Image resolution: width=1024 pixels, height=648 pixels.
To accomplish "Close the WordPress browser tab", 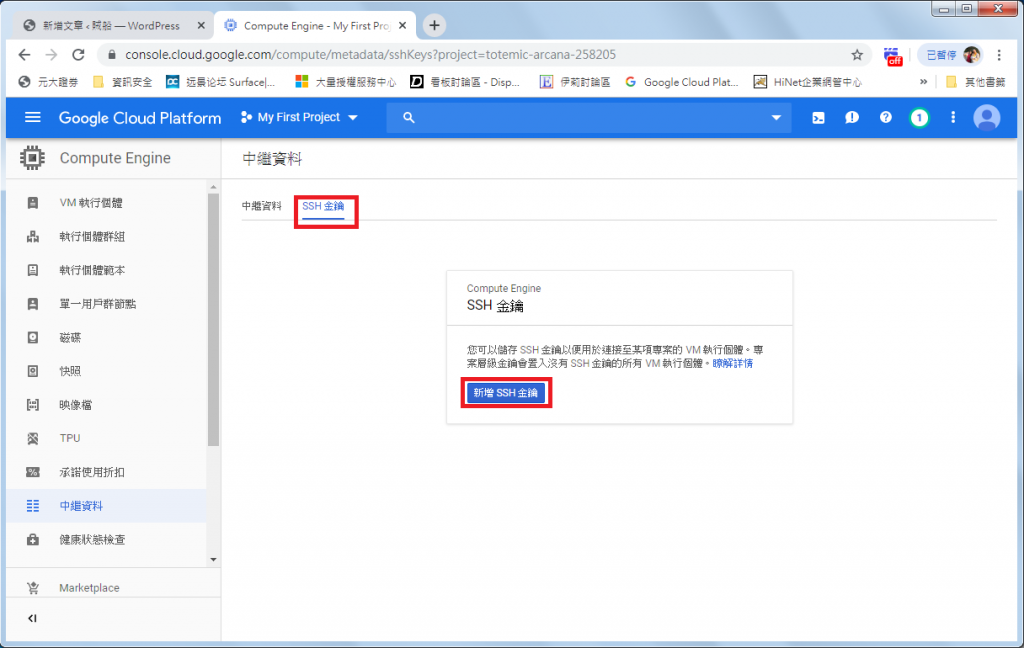I will pos(201,25).
